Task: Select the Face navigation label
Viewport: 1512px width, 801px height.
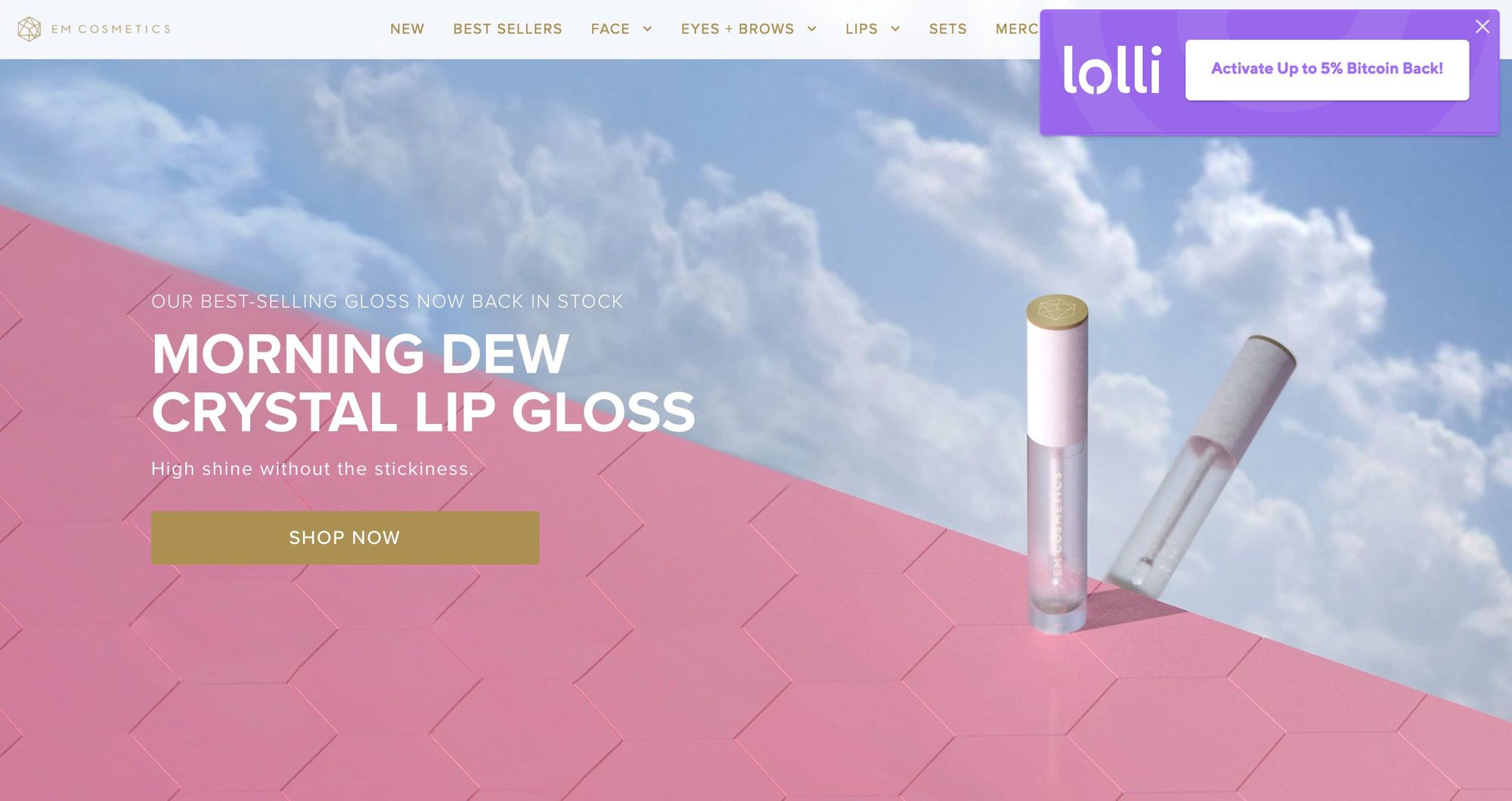Action: click(x=610, y=29)
